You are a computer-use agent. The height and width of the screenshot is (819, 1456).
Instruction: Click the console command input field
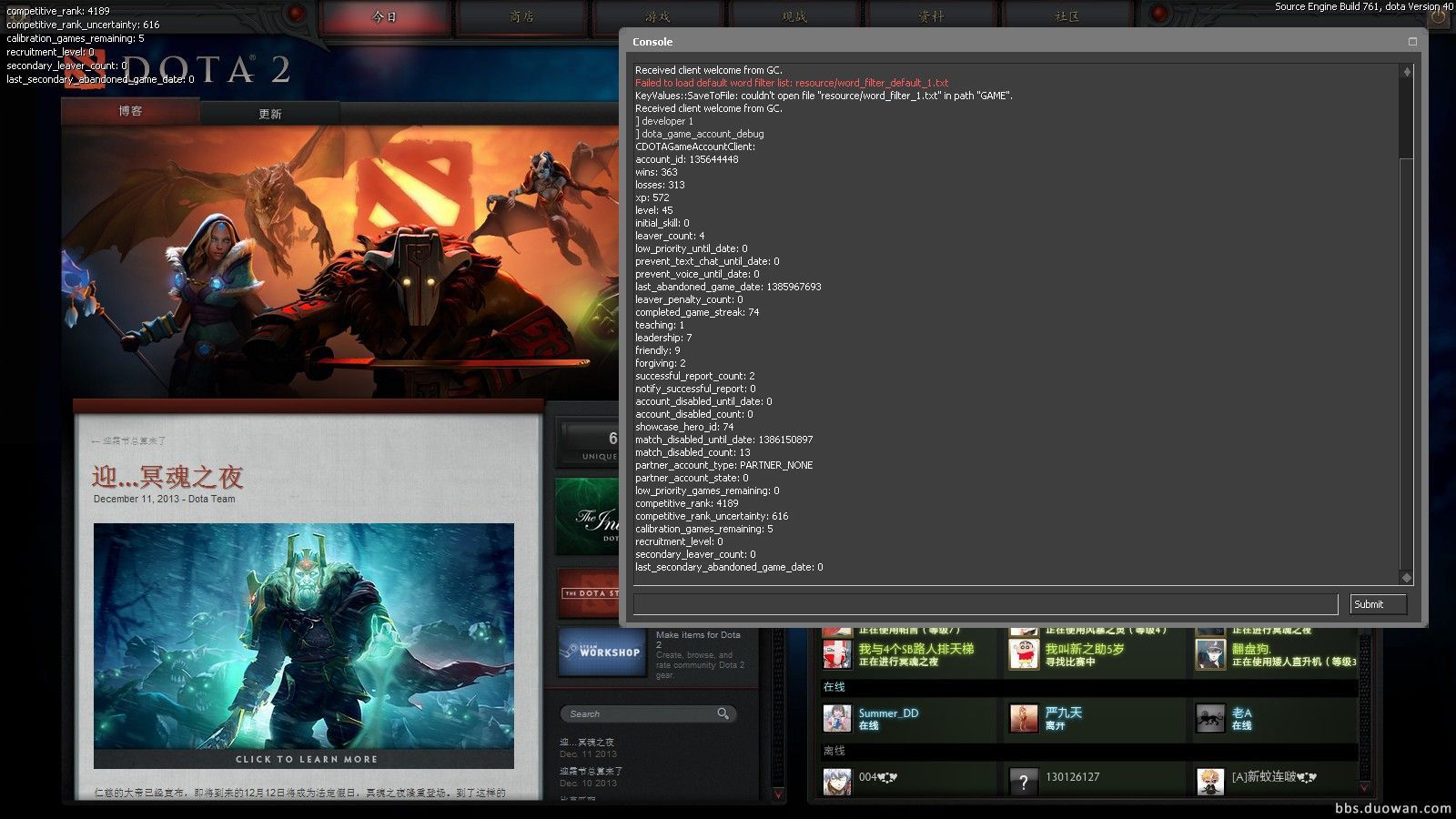(x=985, y=604)
